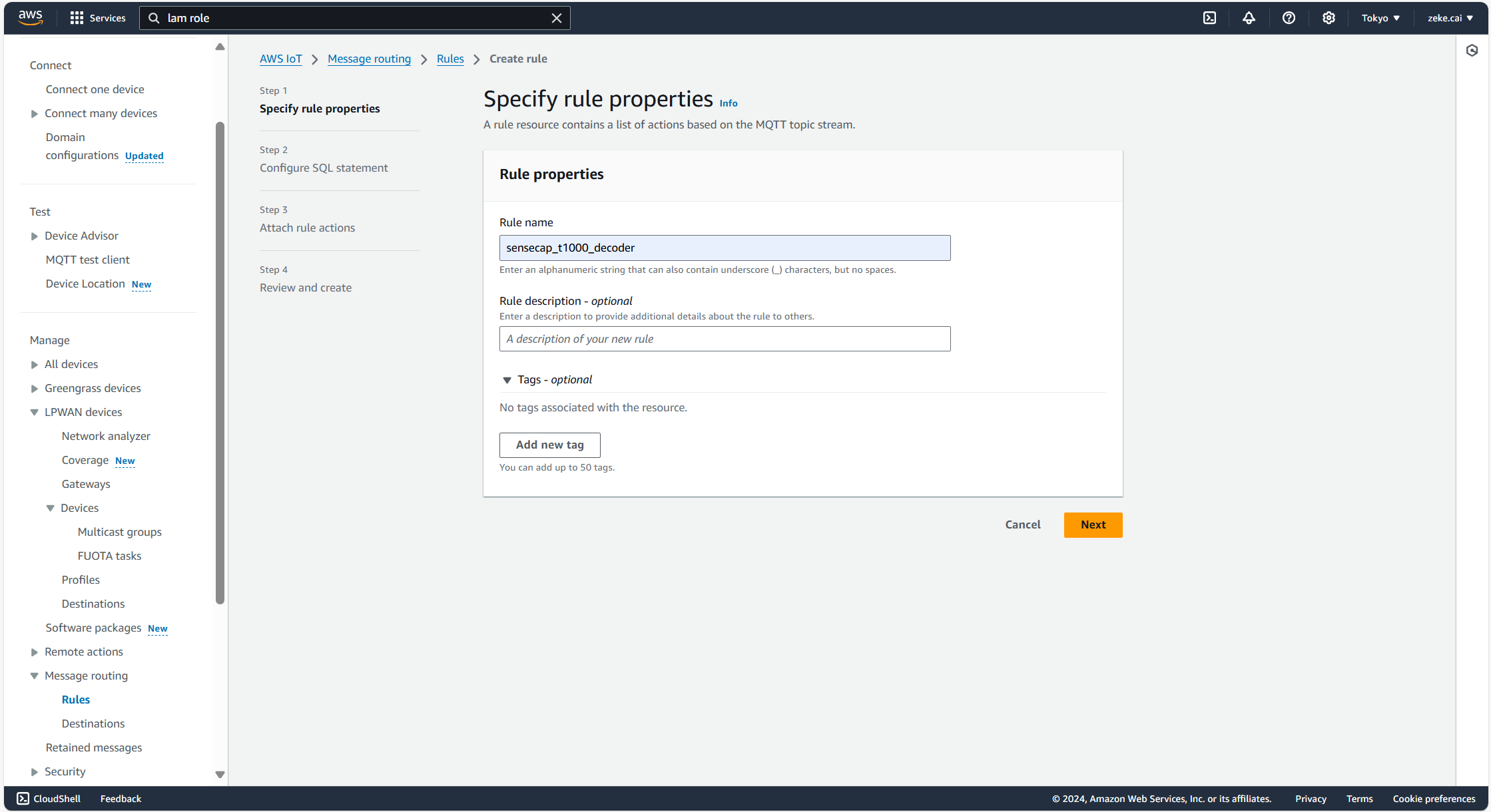Click Step 3 Attach rule actions
Viewport: 1491px width, 812px height.
click(x=307, y=228)
